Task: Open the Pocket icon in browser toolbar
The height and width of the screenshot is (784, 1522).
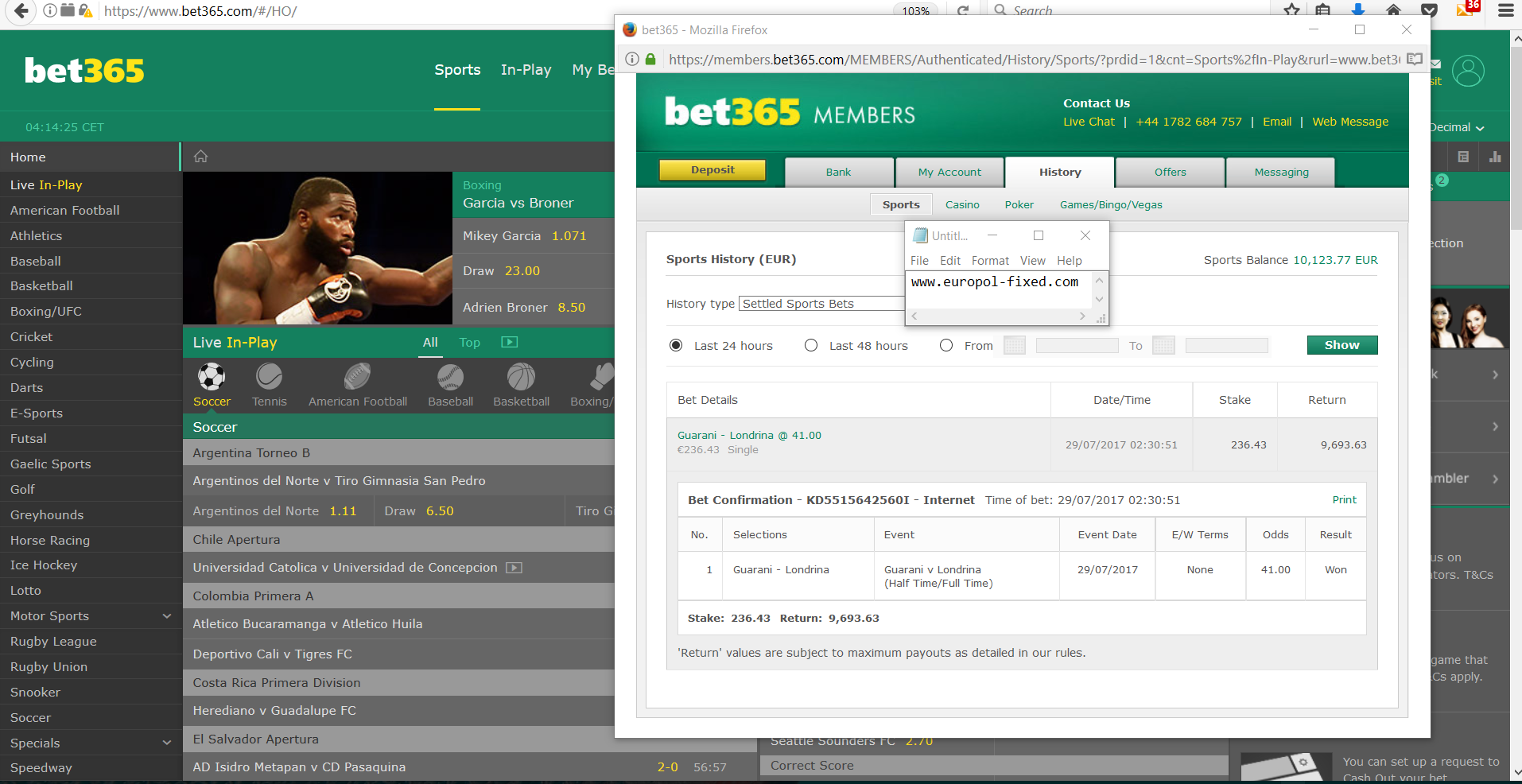Action: pos(1429,10)
